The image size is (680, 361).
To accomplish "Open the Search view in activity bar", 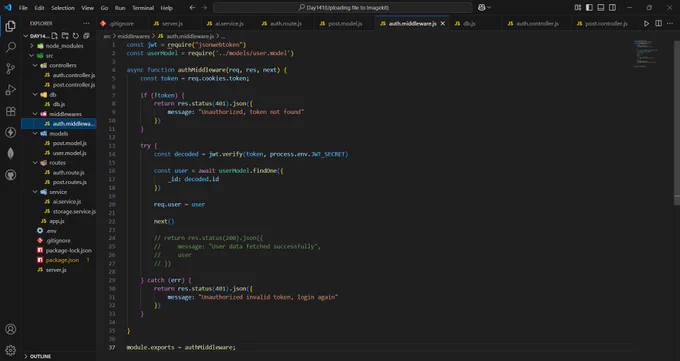I will tap(10, 47).
